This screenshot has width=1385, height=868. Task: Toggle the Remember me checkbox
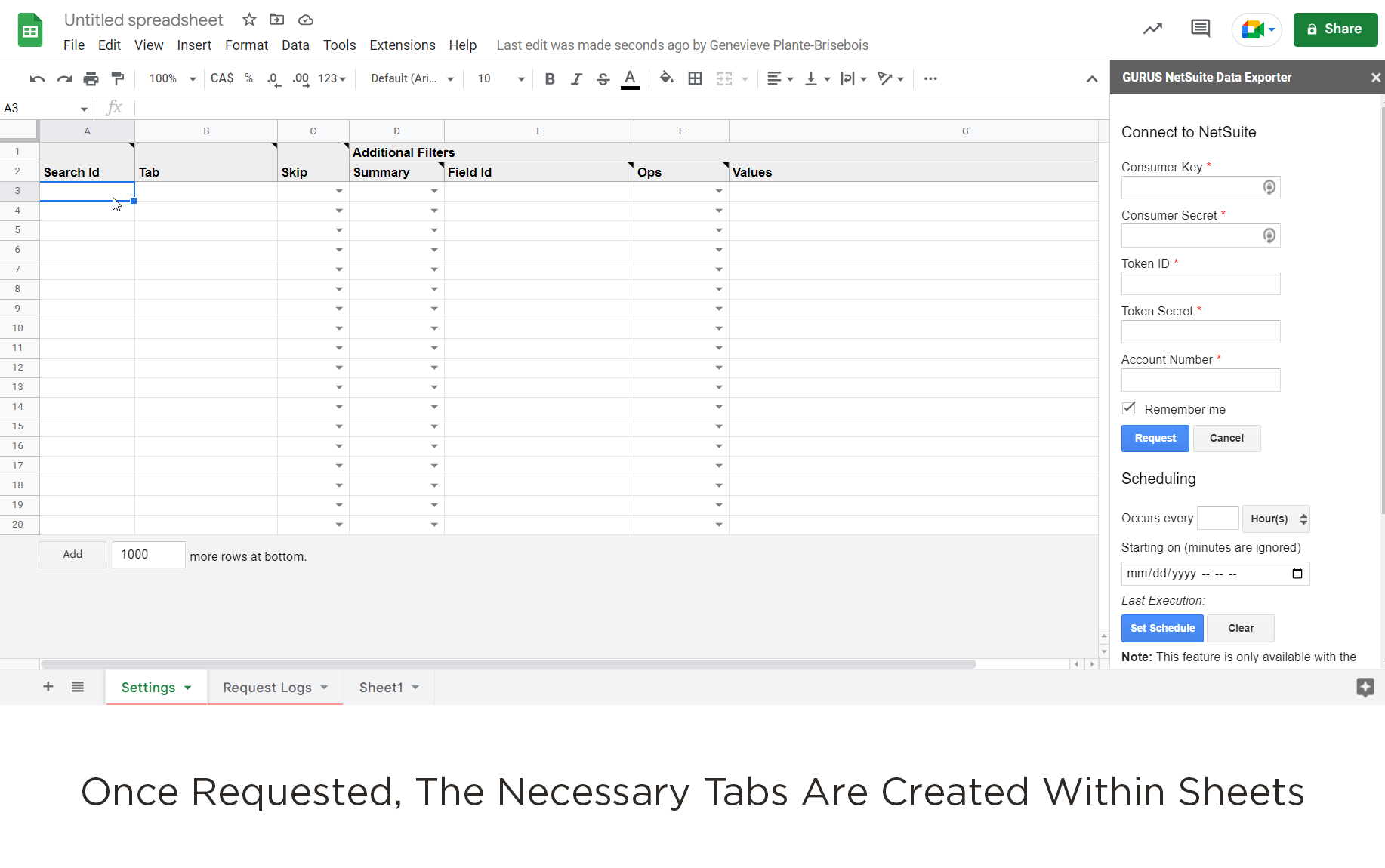1129,408
